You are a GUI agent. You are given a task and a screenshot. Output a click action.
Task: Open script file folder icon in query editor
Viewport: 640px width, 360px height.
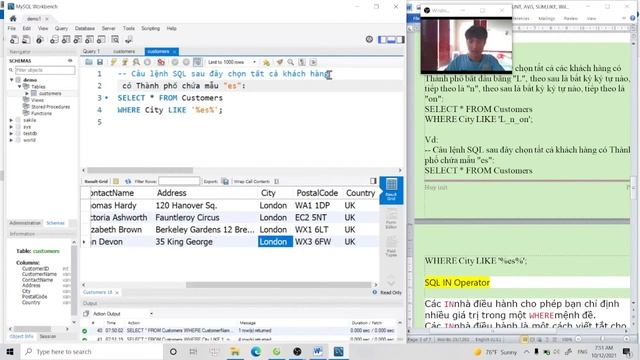(89, 62)
